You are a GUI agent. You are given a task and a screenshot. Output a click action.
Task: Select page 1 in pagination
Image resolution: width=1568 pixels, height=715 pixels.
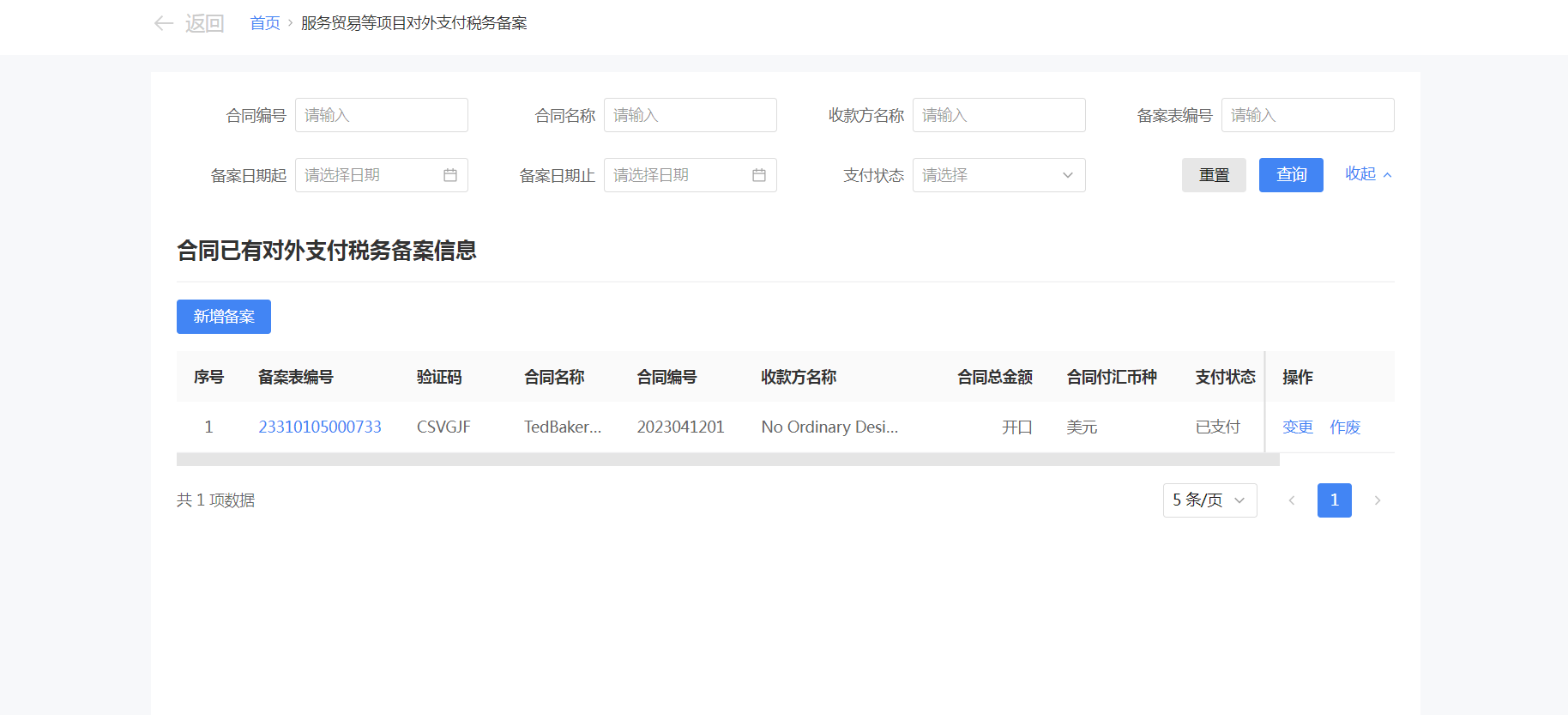pos(1334,500)
